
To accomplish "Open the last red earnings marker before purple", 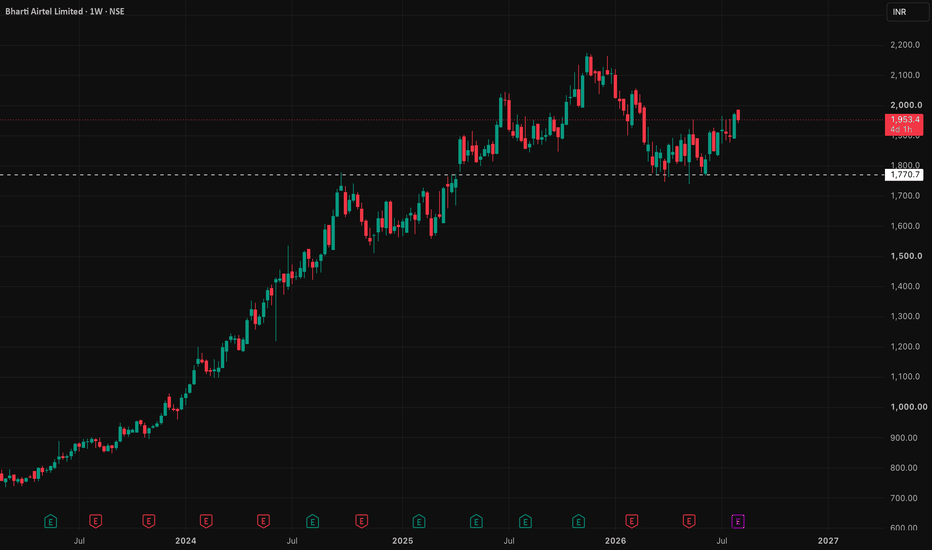I will pyautogui.click(x=688, y=521).
